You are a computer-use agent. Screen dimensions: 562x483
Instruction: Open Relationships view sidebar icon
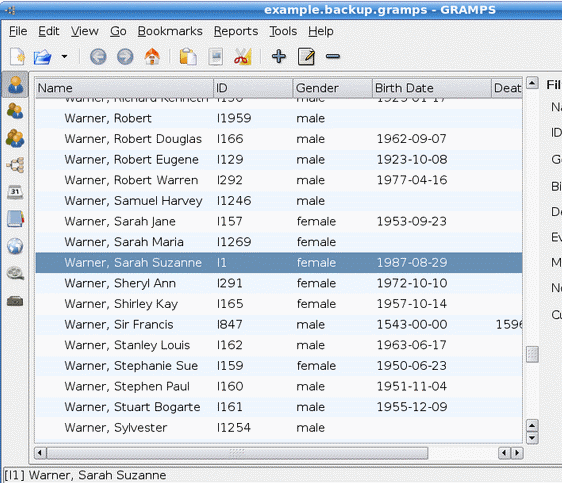[15, 111]
